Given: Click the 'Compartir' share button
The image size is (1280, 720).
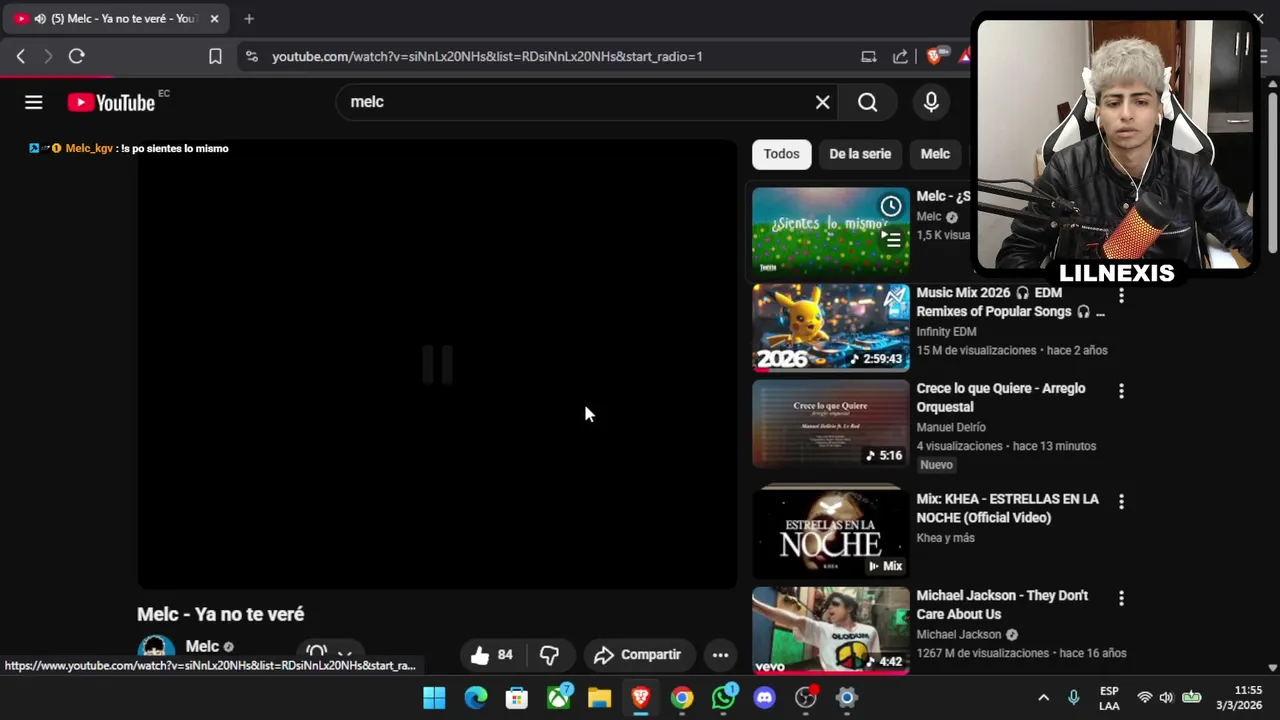Looking at the screenshot, I should [x=638, y=655].
